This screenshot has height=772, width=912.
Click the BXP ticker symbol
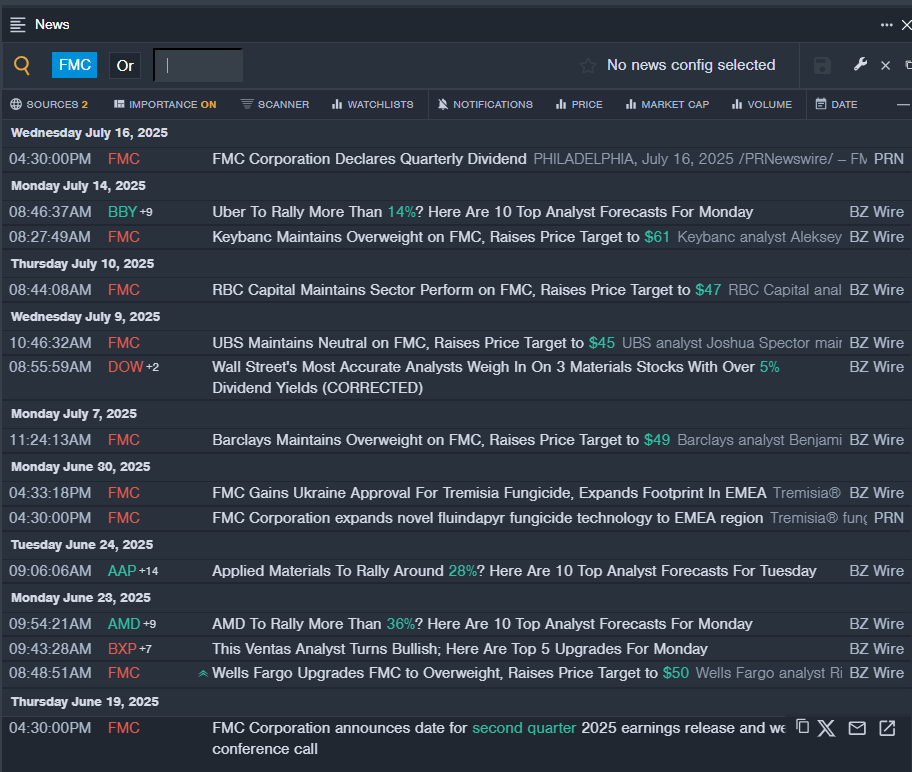[x=122, y=649]
